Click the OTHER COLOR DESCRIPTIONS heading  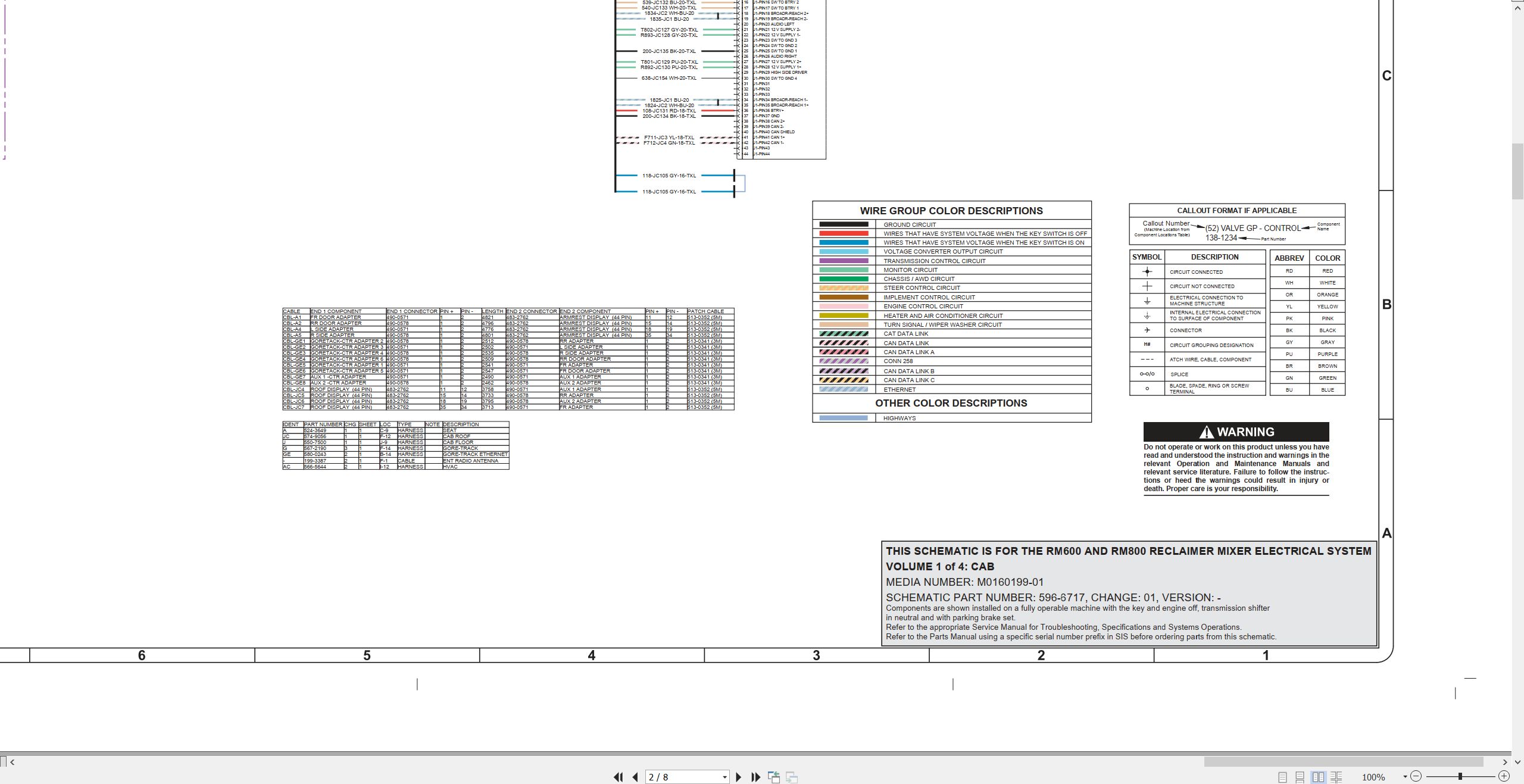point(951,403)
